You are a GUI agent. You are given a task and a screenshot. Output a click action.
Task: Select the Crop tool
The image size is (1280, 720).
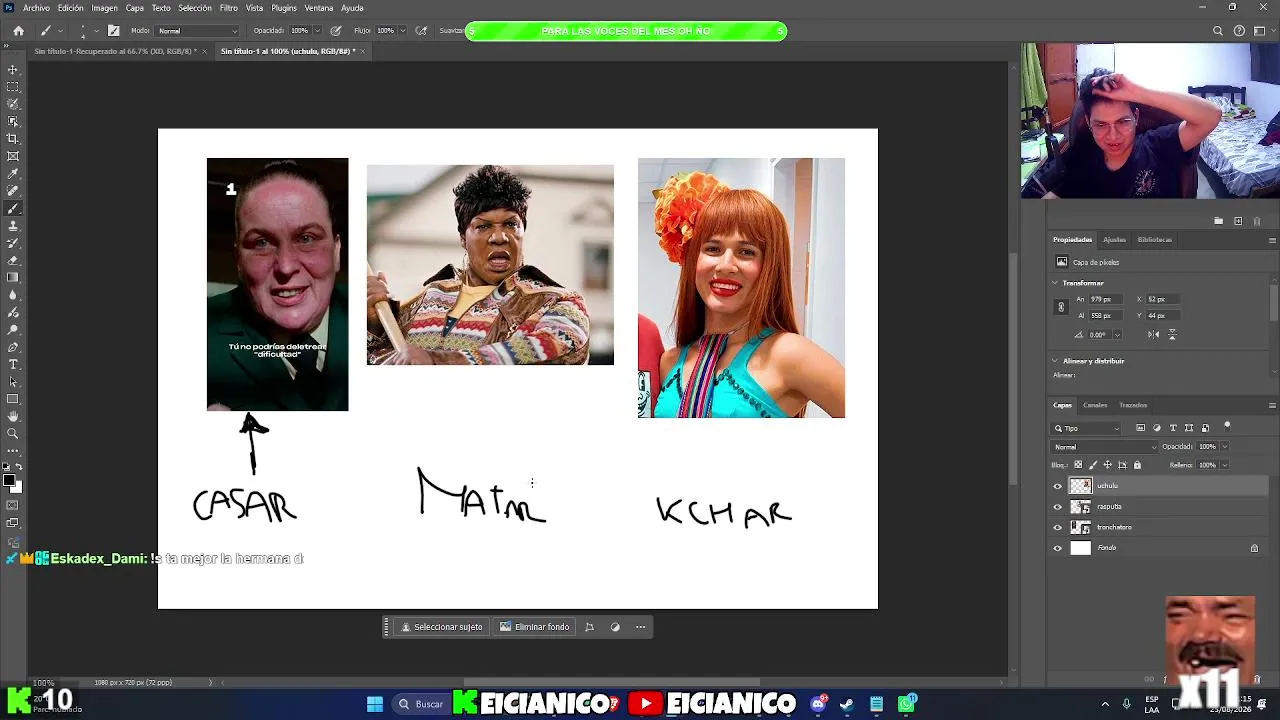[x=13, y=139]
